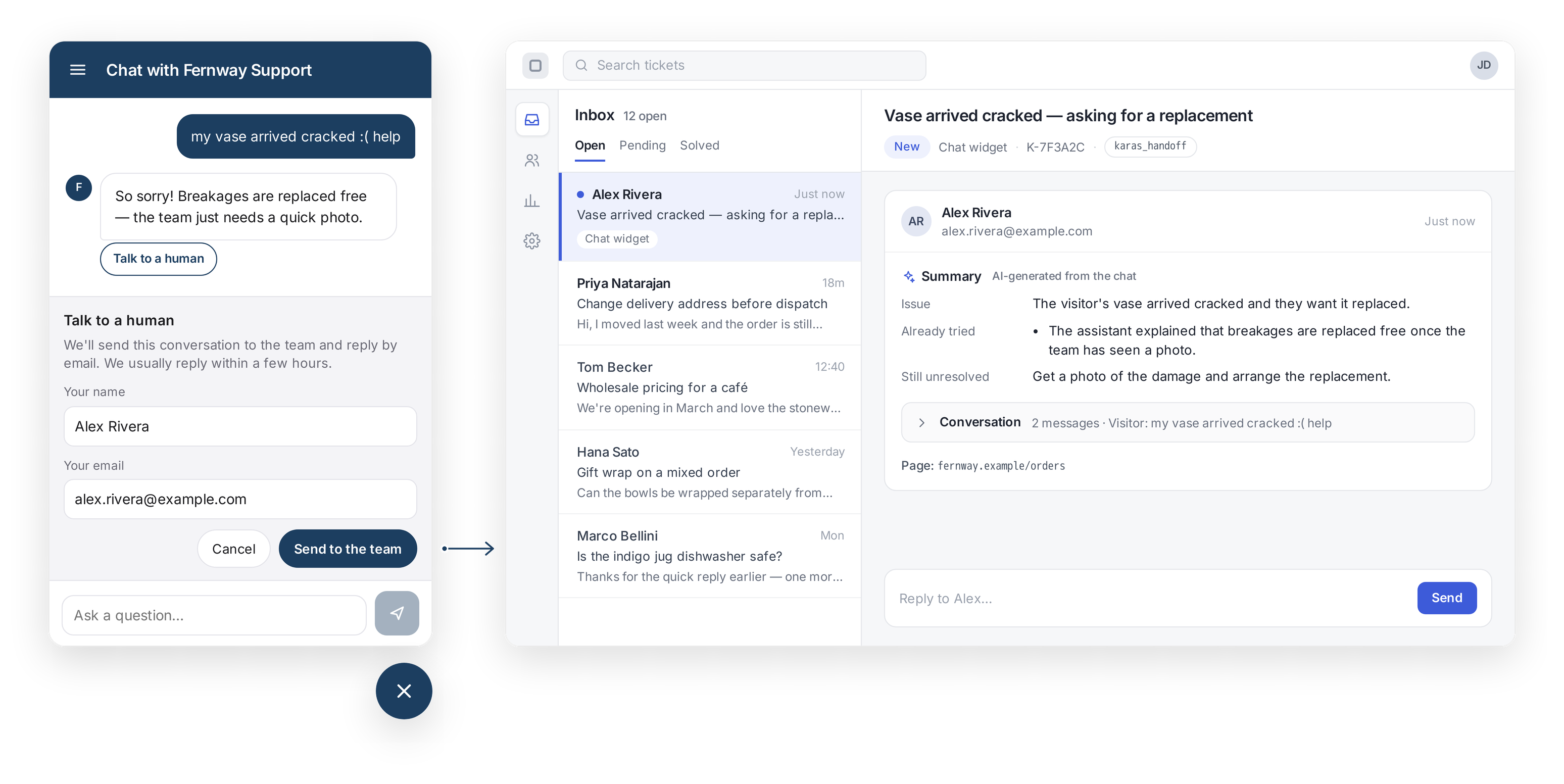The image size is (1564, 784).
Task: Switch to the Pending tab
Action: coord(643,146)
